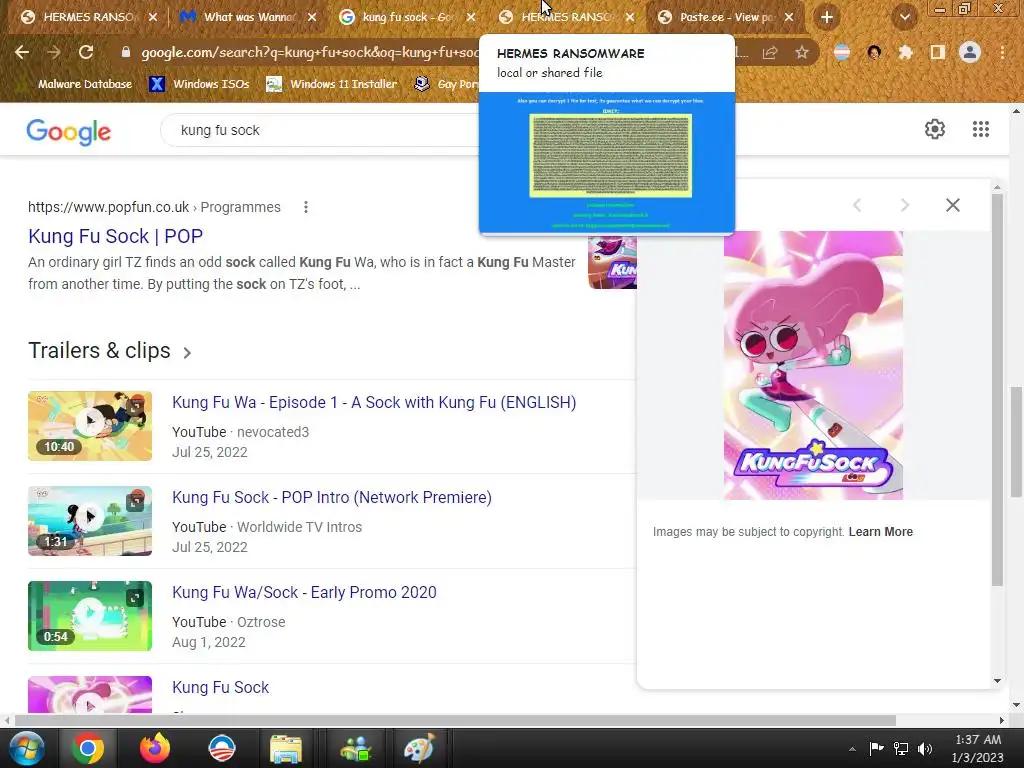This screenshot has width=1024, height=768.
Task: Bookmark this page with the star
Action: coord(802,52)
